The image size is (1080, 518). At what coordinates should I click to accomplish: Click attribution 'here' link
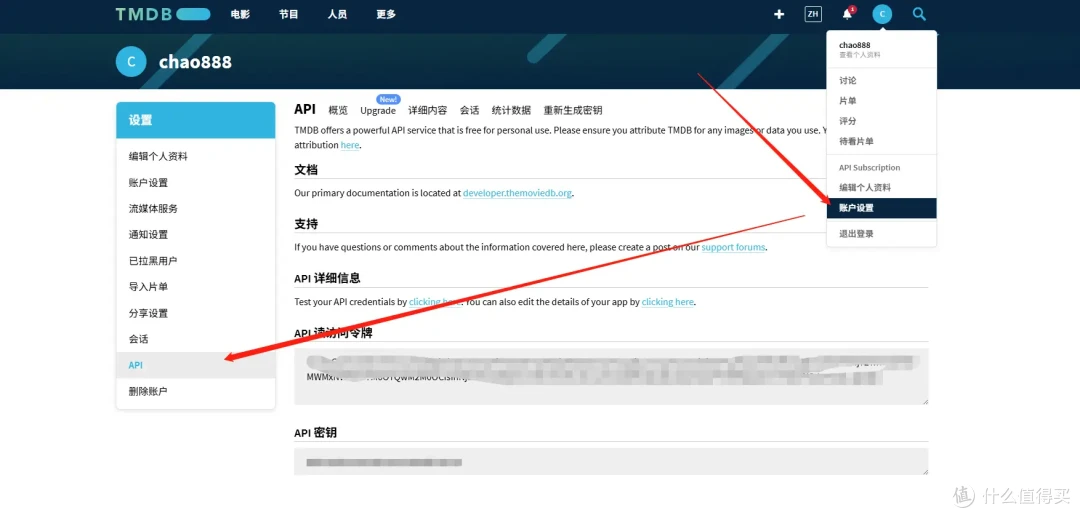pyautogui.click(x=350, y=145)
